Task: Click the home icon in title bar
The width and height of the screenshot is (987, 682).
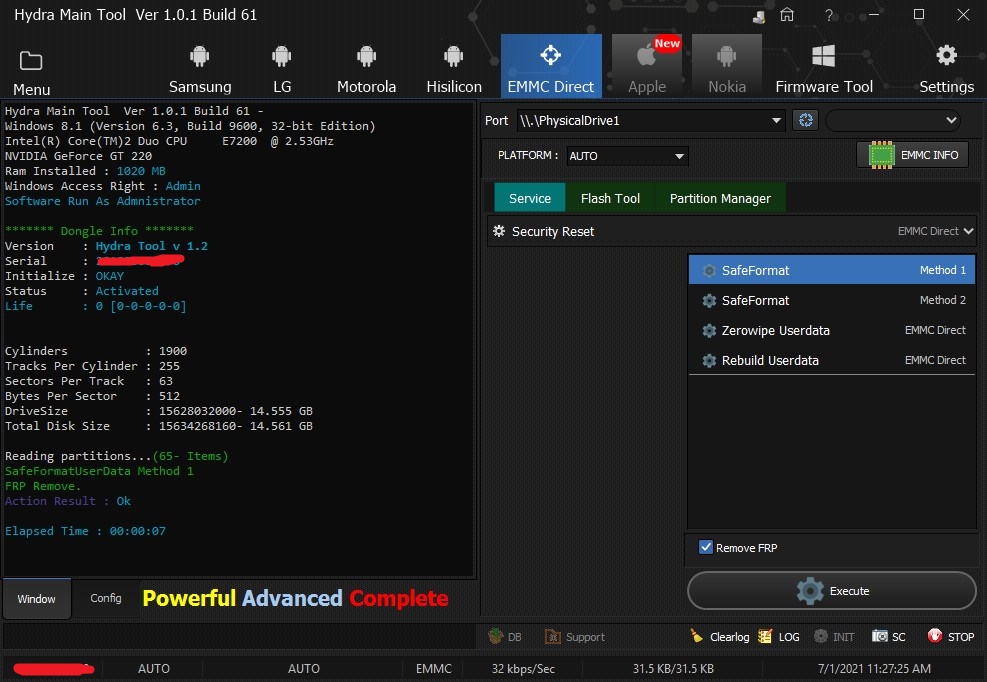Action: (787, 14)
